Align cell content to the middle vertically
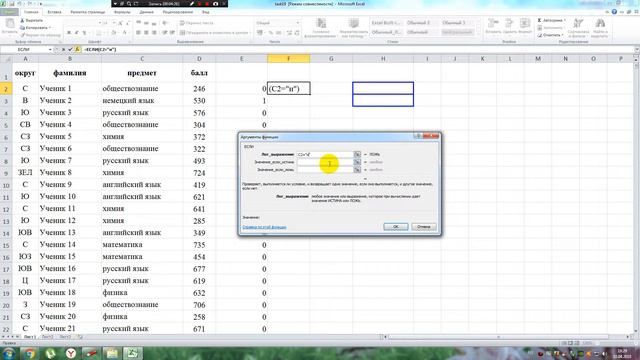The height and width of the screenshot is (360, 640). [x=146, y=23]
